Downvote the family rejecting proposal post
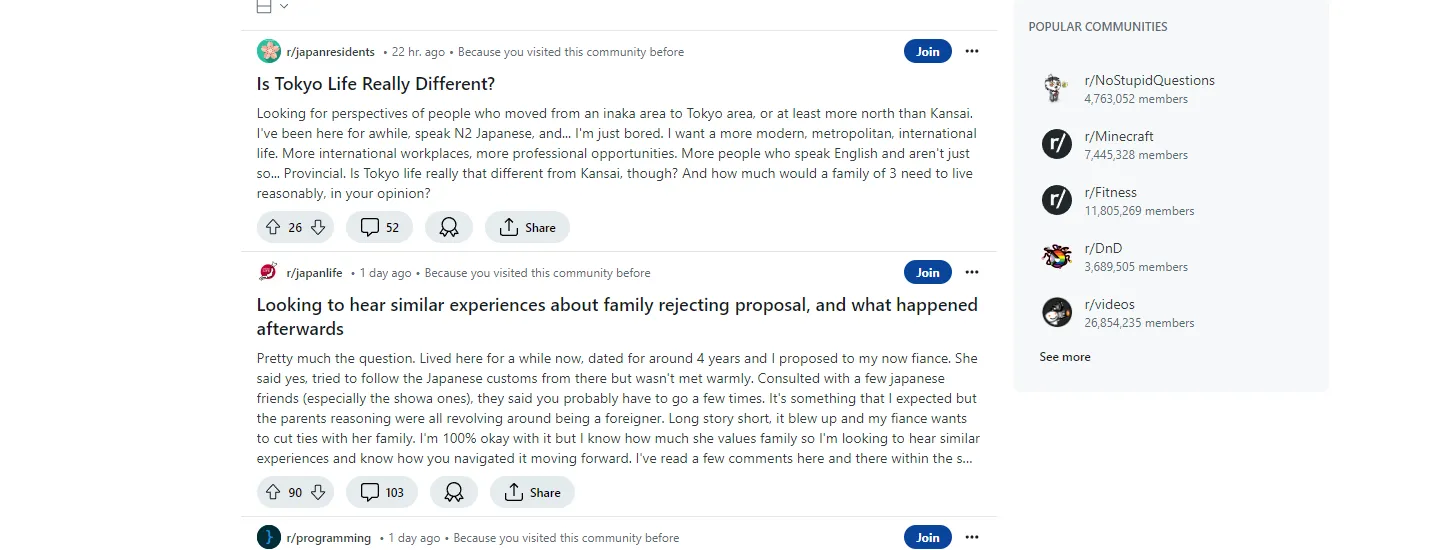This screenshot has width=1444, height=550. pos(318,492)
